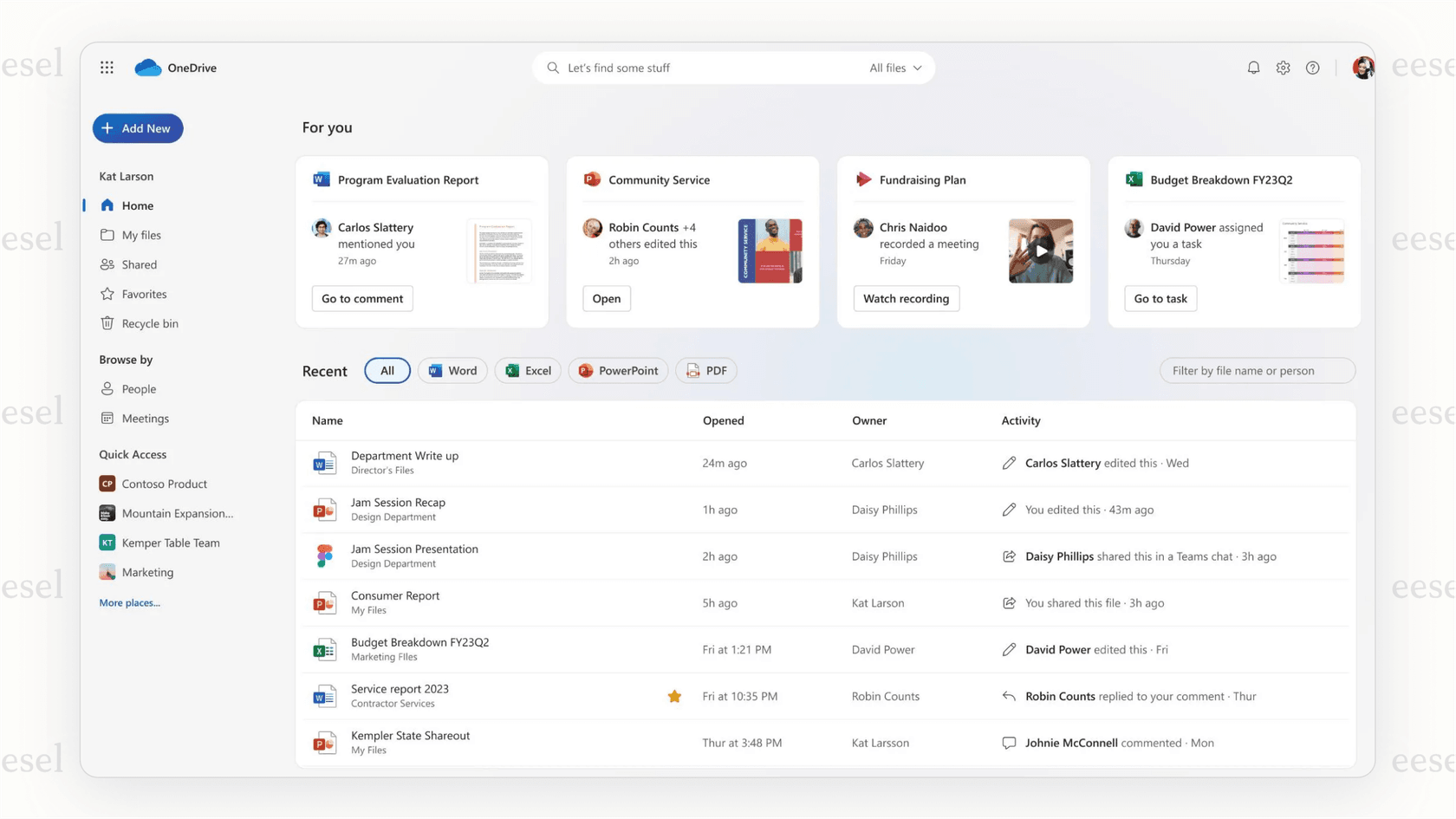Expand More places in the sidebar

129,602
